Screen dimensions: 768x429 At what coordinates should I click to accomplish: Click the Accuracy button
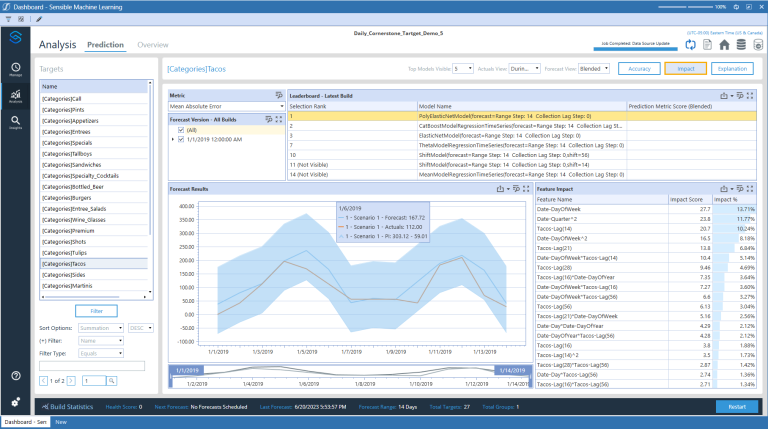[638, 69]
